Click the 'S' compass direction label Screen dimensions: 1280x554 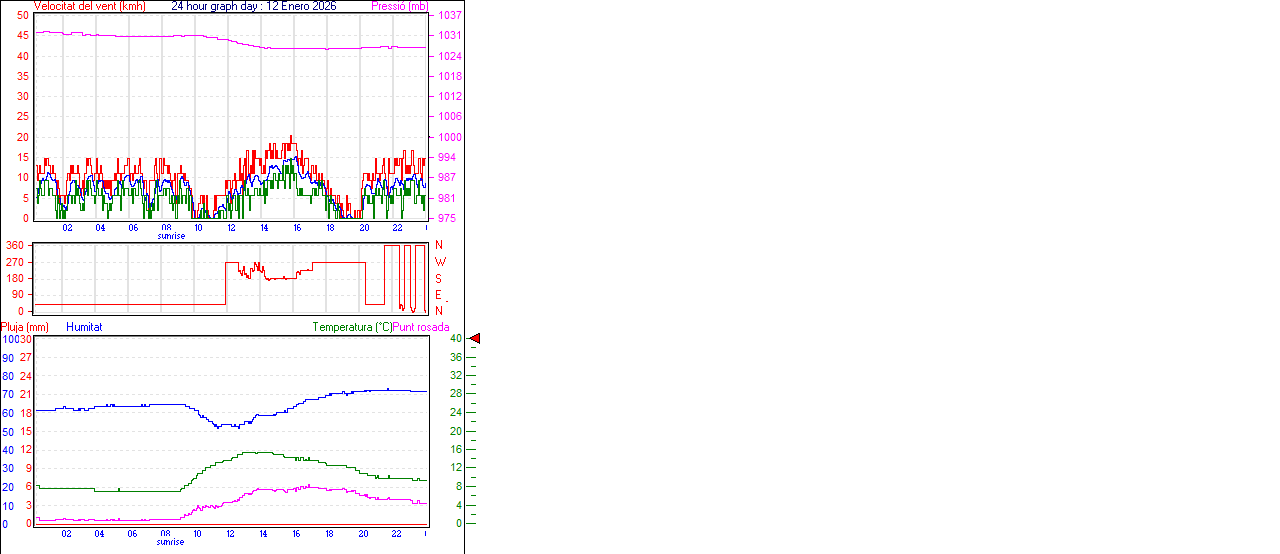tap(439, 278)
